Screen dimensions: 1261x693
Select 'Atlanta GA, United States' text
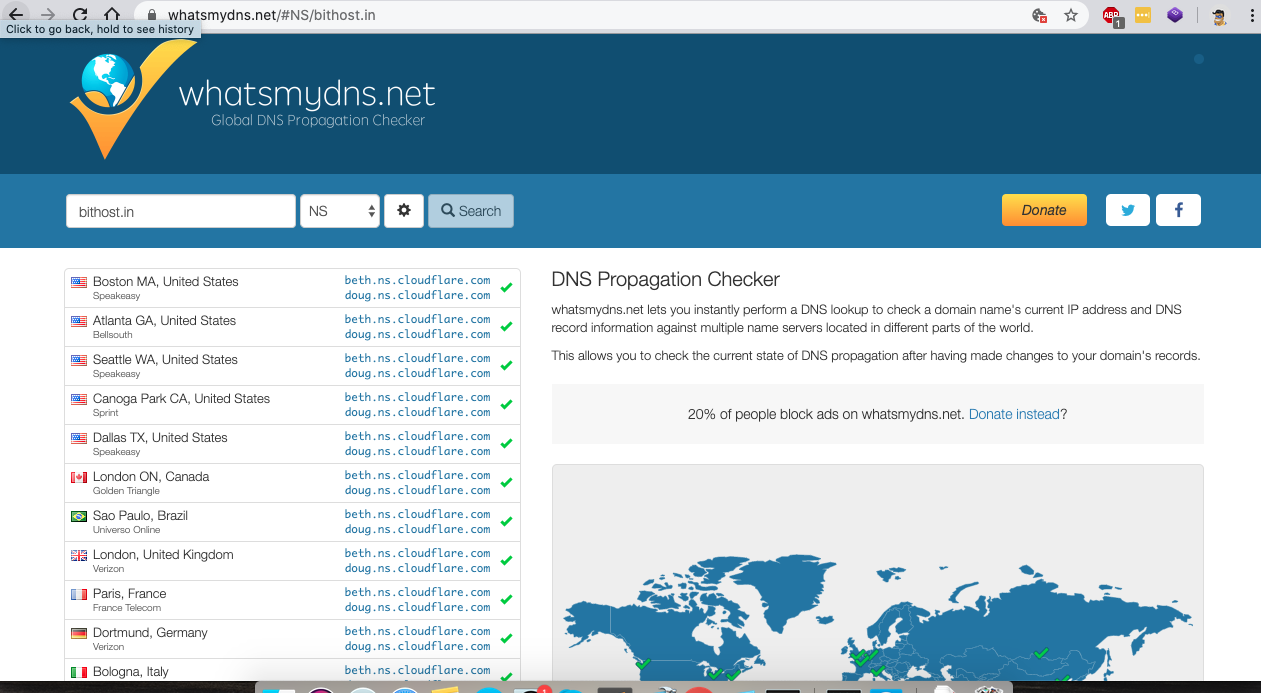point(165,321)
